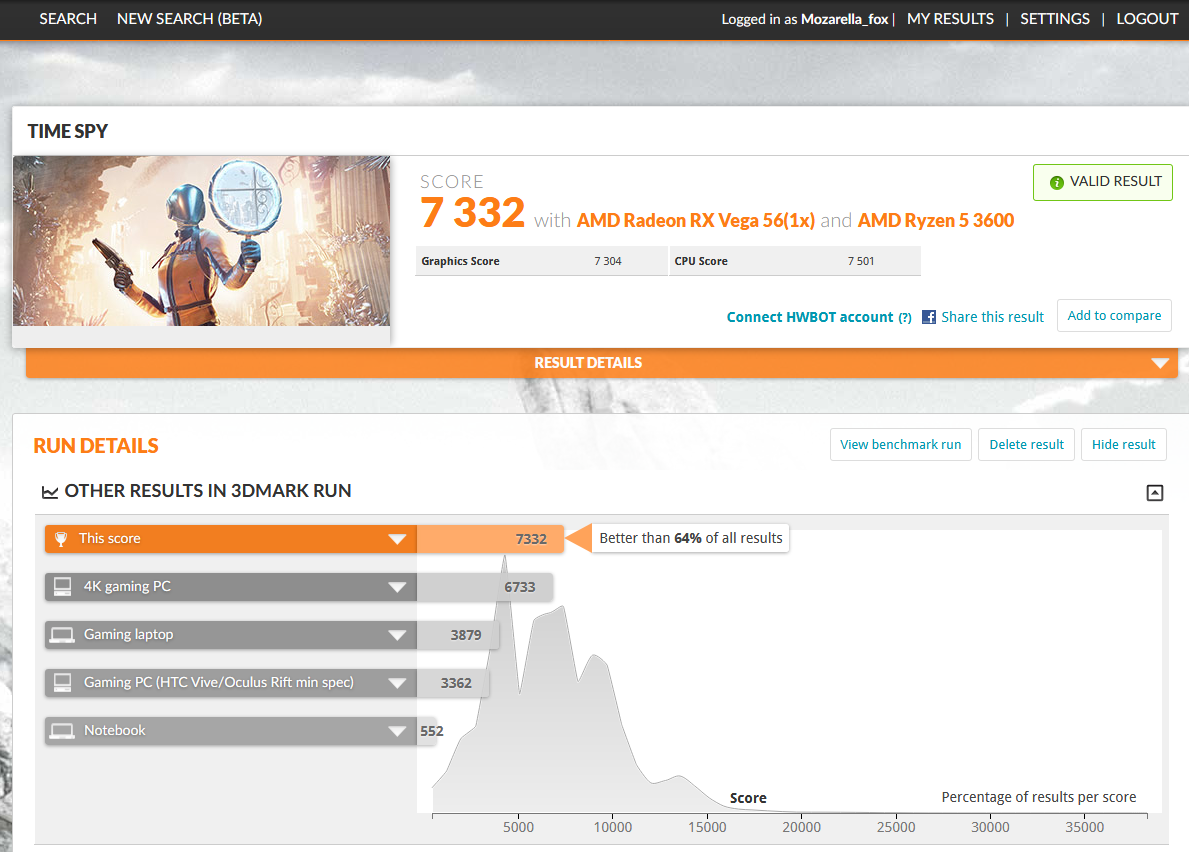Open AMD Radeon RX Vega 56(1x) link
1189x852 pixels.
click(695, 221)
